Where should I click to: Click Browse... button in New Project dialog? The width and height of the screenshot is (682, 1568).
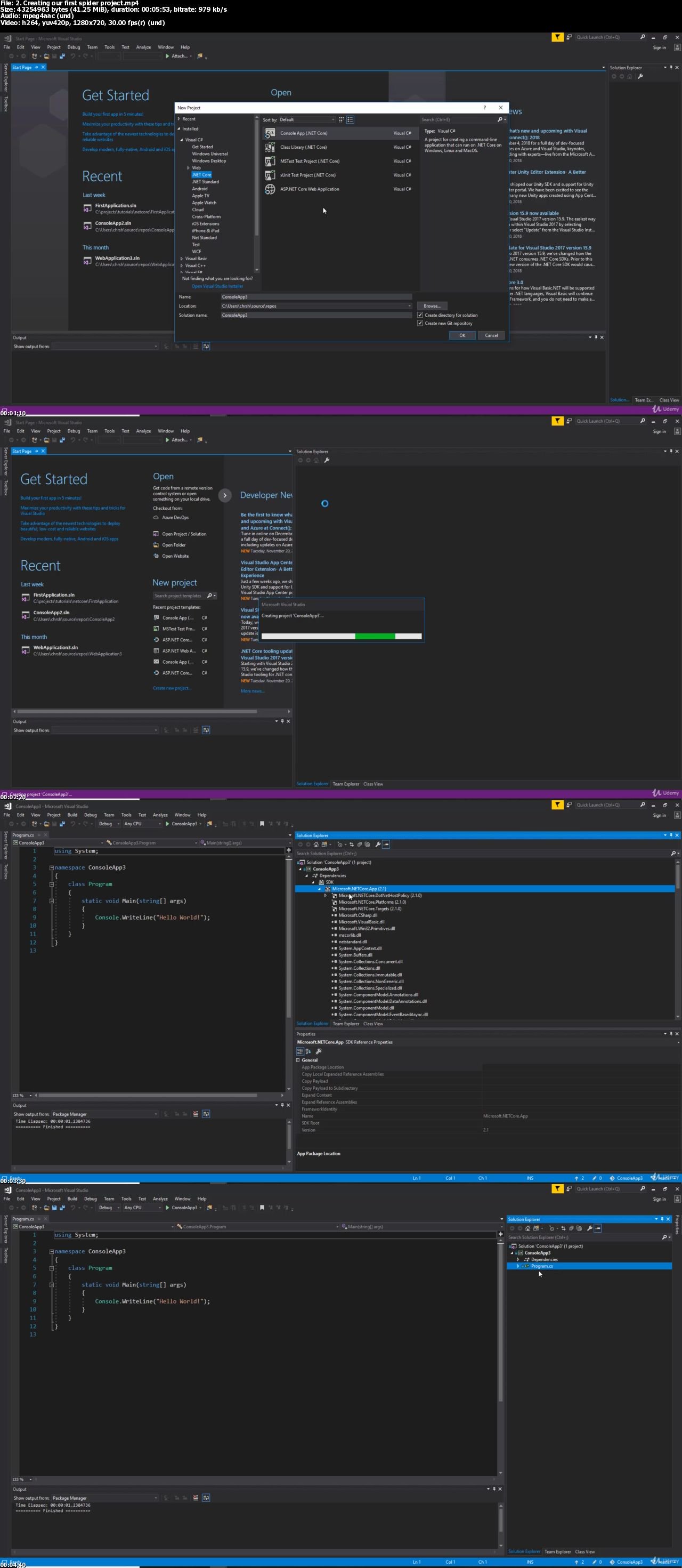[x=432, y=305]
